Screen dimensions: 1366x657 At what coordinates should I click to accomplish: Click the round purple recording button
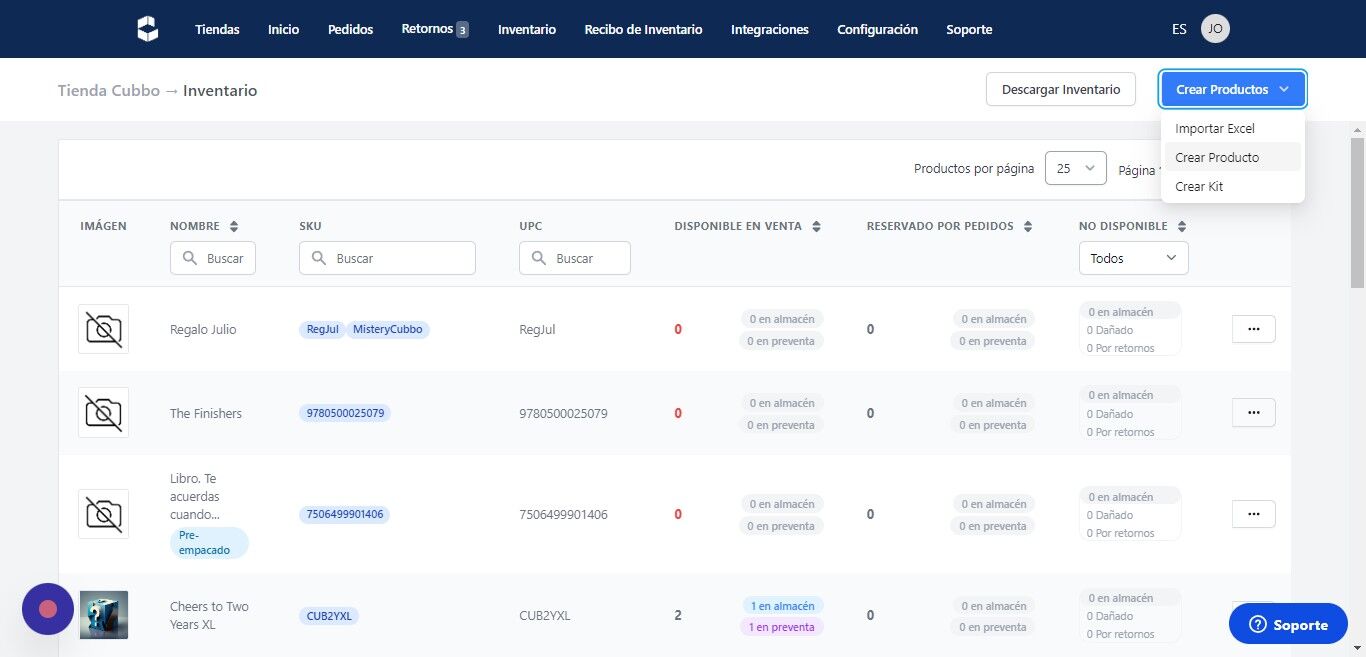tap(48, 609)
